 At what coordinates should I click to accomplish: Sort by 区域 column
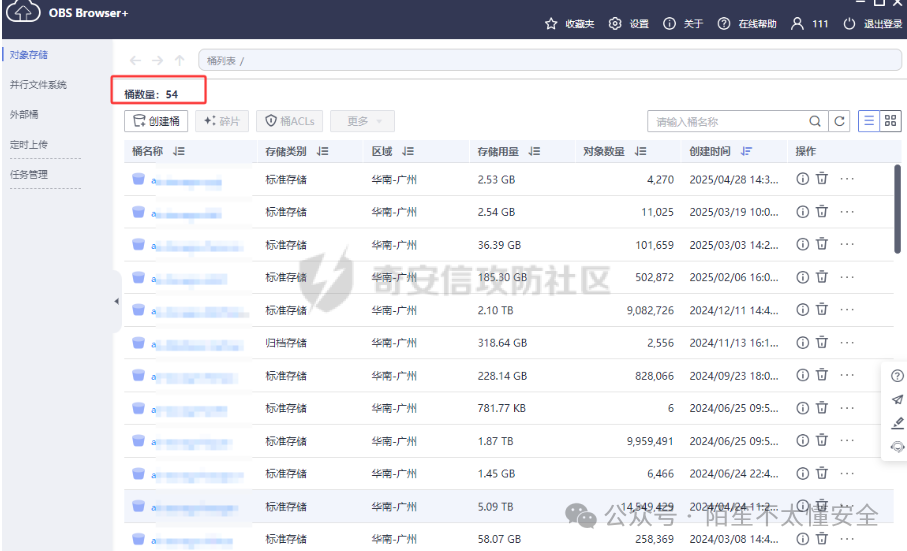point(408,151)
